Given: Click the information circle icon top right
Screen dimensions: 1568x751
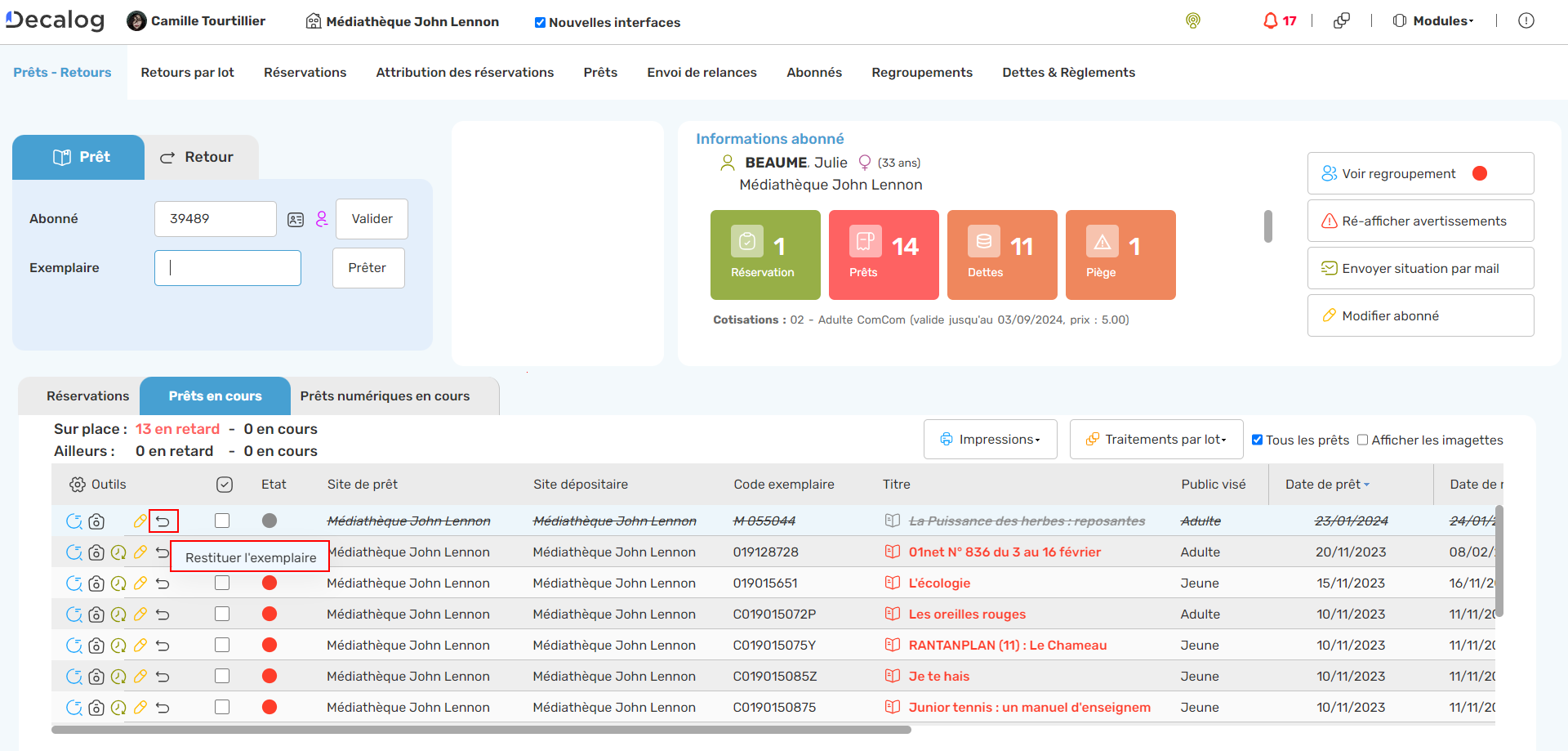Looking at the screenshot, I should 1526,21.
